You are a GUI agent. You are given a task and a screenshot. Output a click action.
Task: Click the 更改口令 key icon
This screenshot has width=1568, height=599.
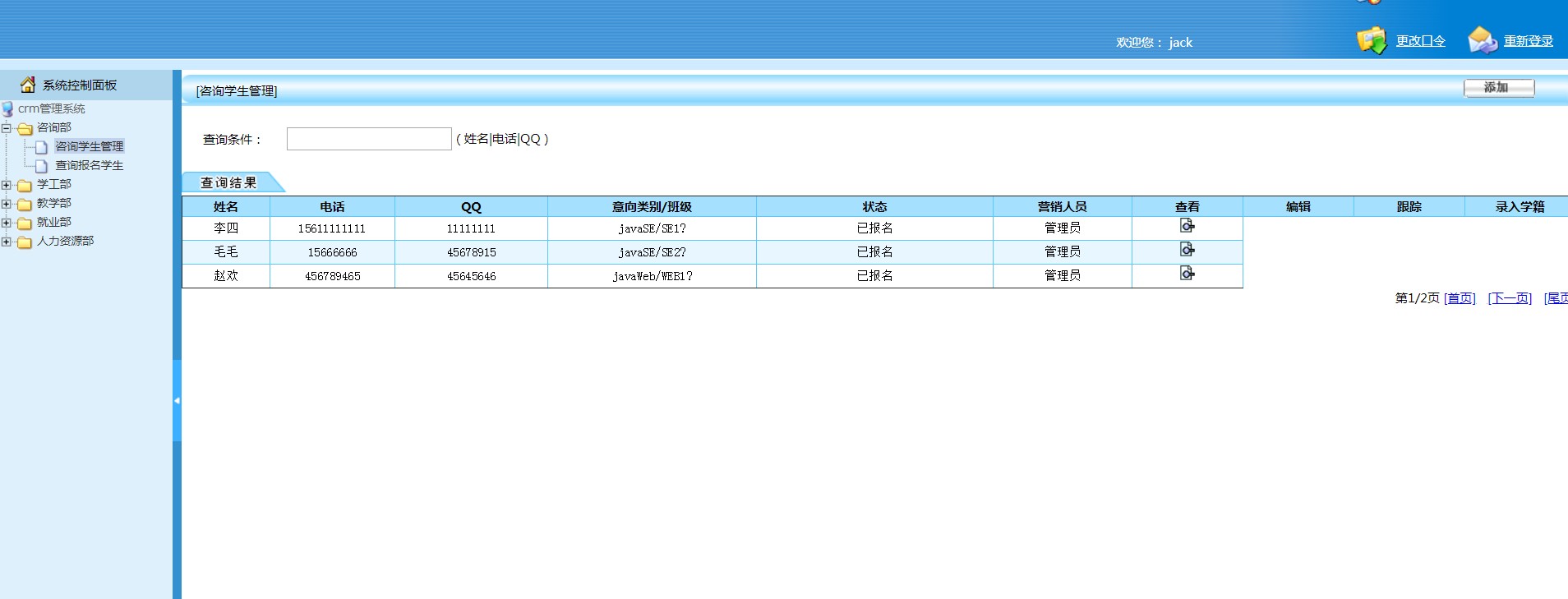click(x=1371, y=40)
